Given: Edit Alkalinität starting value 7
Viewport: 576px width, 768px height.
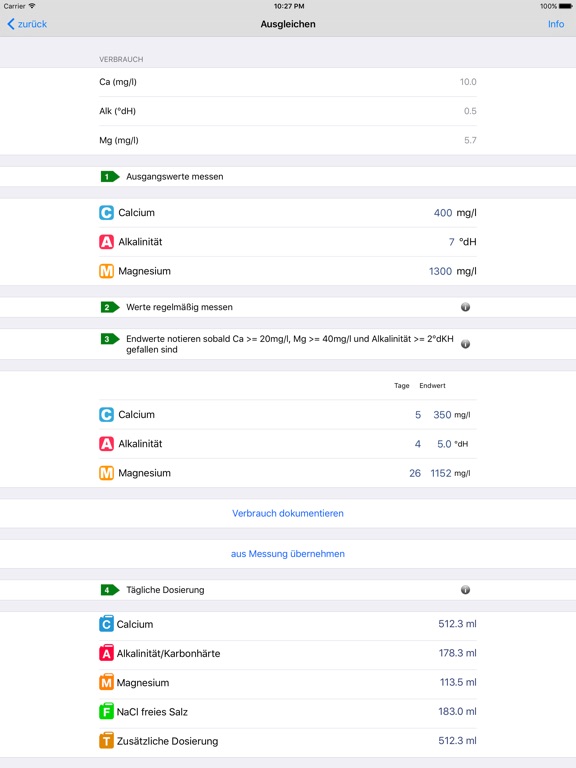Looking at the screenshot, I should (452, 242).
